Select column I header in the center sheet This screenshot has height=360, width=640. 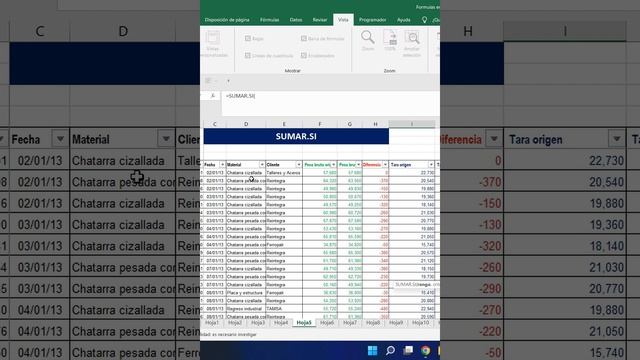(x=412, y=124)
